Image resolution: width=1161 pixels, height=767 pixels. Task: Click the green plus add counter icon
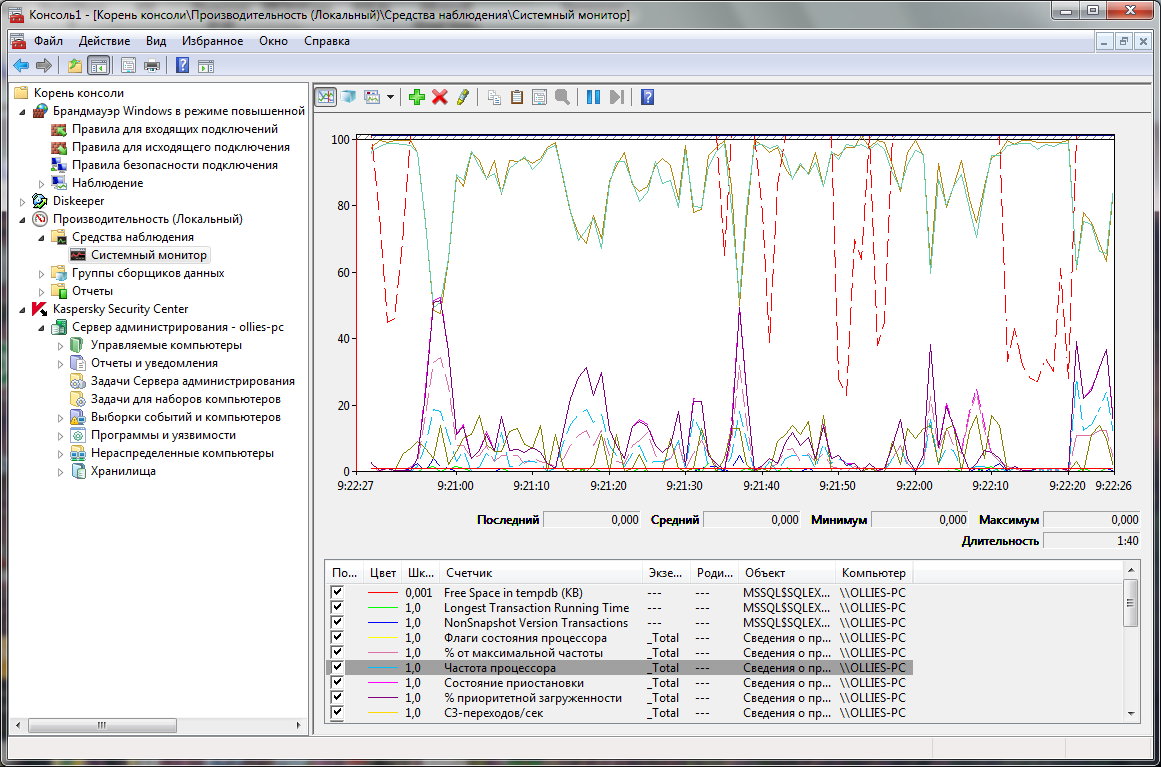click(417, 97)
